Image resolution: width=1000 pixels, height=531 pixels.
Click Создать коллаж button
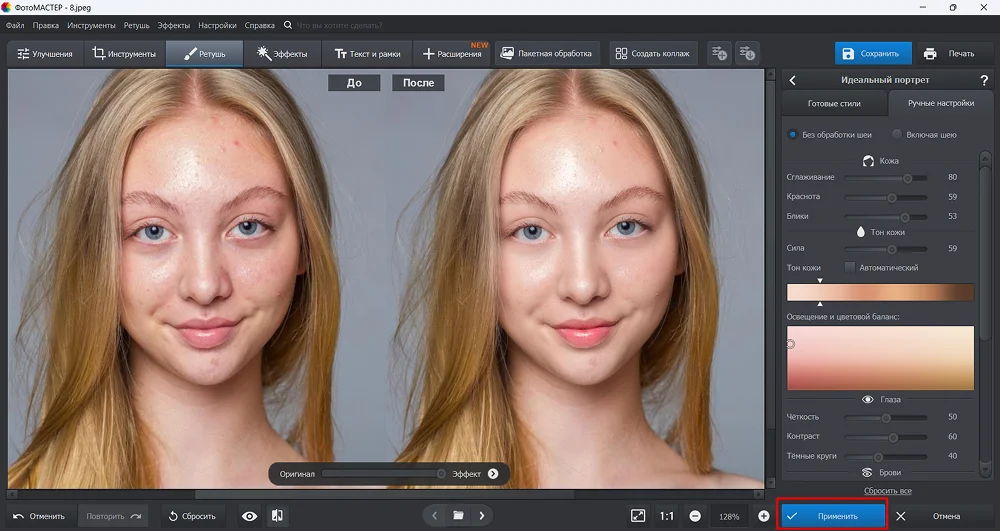click(653, 54)
